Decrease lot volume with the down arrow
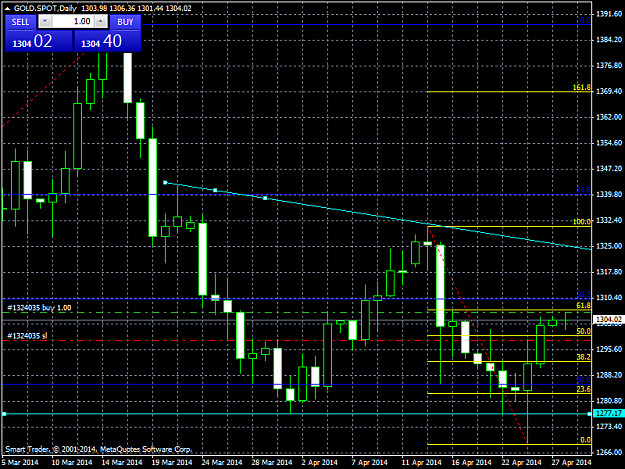The height and width of the screenshot is (469, 625). (x=45, y=22)
